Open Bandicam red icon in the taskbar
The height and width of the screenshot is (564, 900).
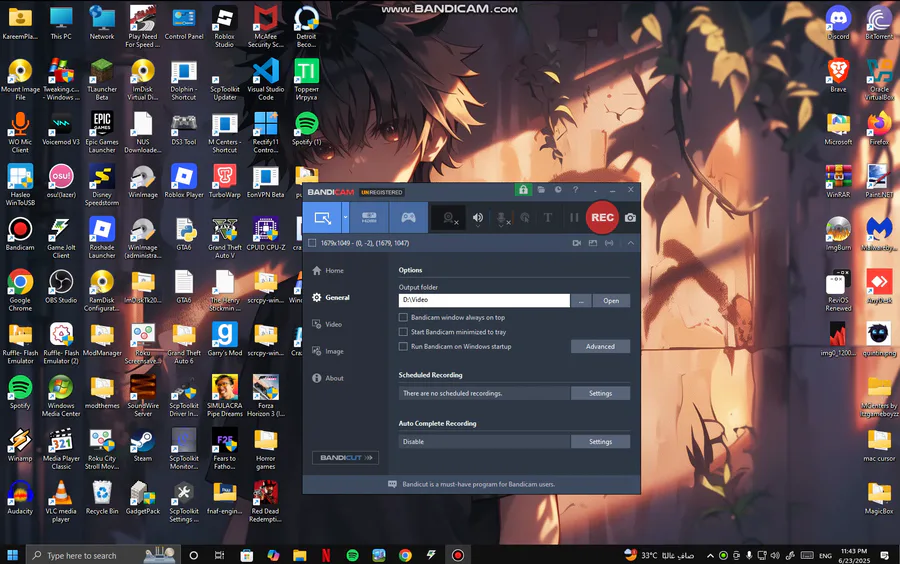click(x=457, y=555)
